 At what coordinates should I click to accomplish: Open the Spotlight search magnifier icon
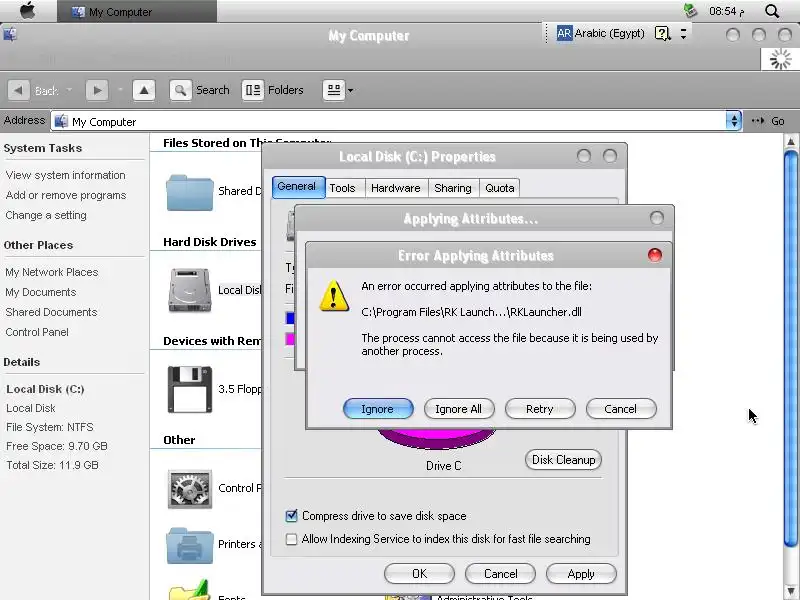coord(772,11)
